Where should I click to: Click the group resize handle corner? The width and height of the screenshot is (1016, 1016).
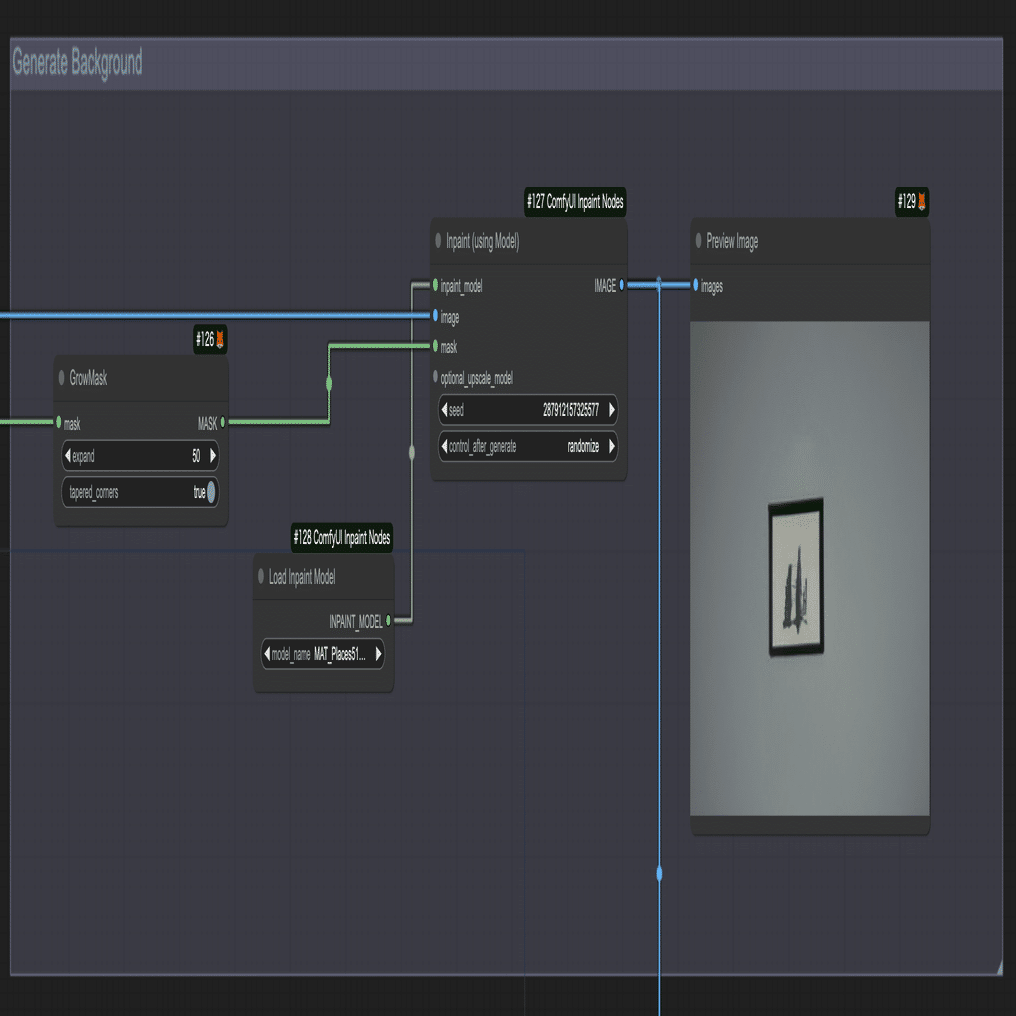click(999, 969)
